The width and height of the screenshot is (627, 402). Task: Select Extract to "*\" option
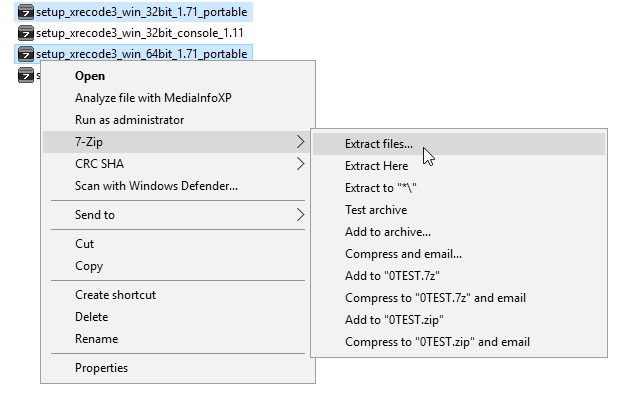point(459,188)
